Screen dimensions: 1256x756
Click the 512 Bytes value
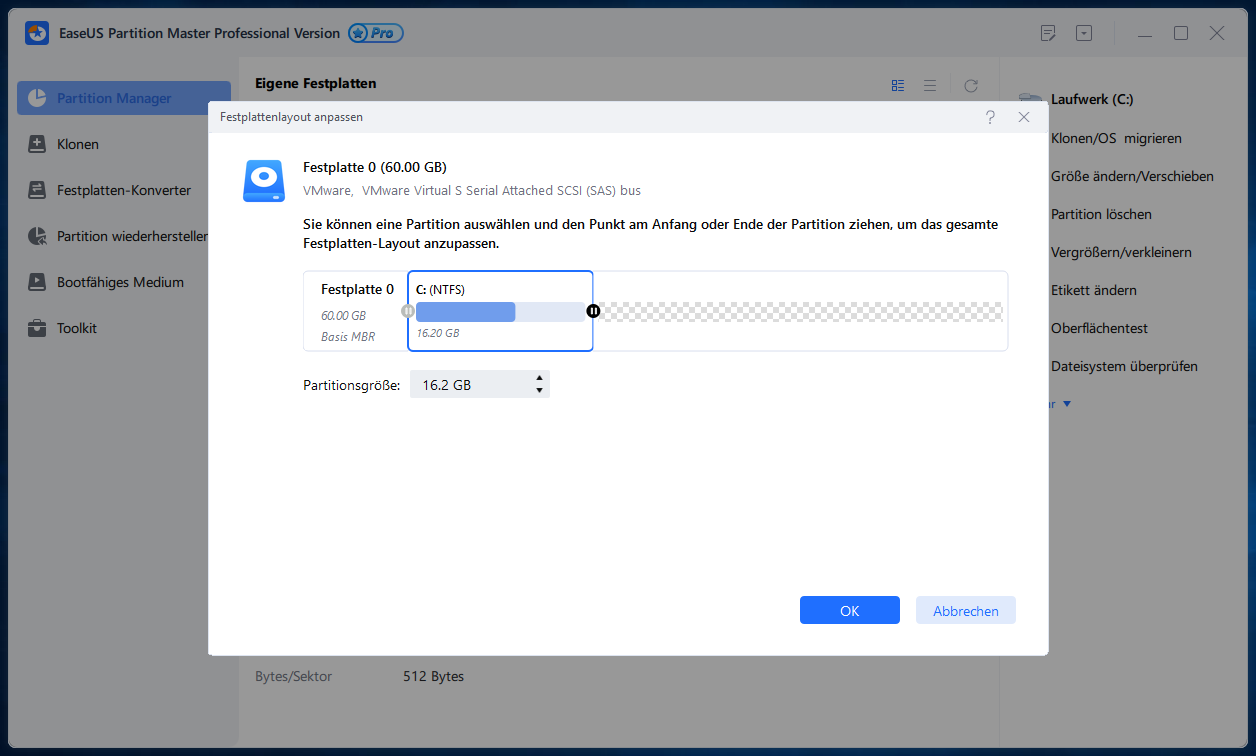[x=433, y=676]
